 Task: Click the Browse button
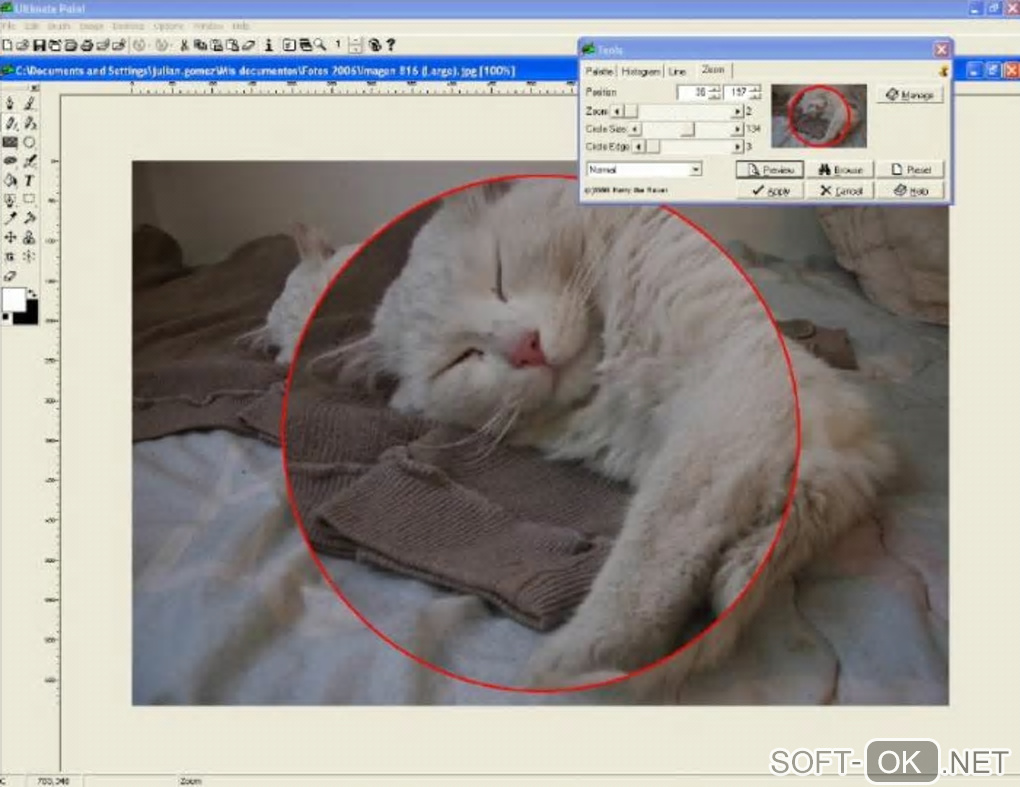840,170
